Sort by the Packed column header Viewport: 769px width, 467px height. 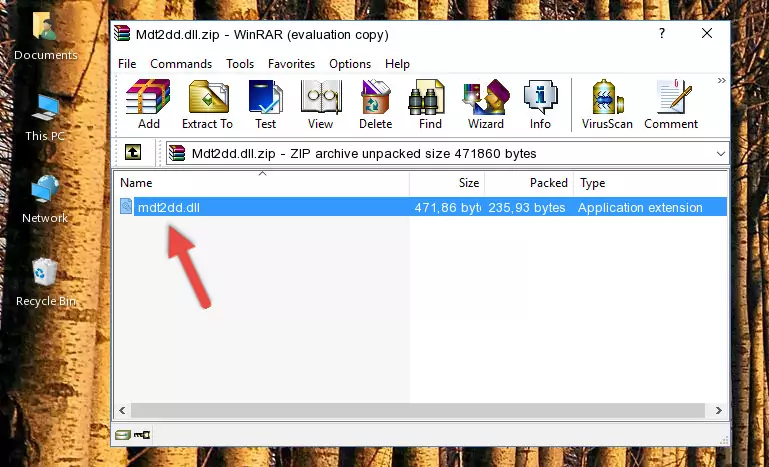tap(529, 183)
